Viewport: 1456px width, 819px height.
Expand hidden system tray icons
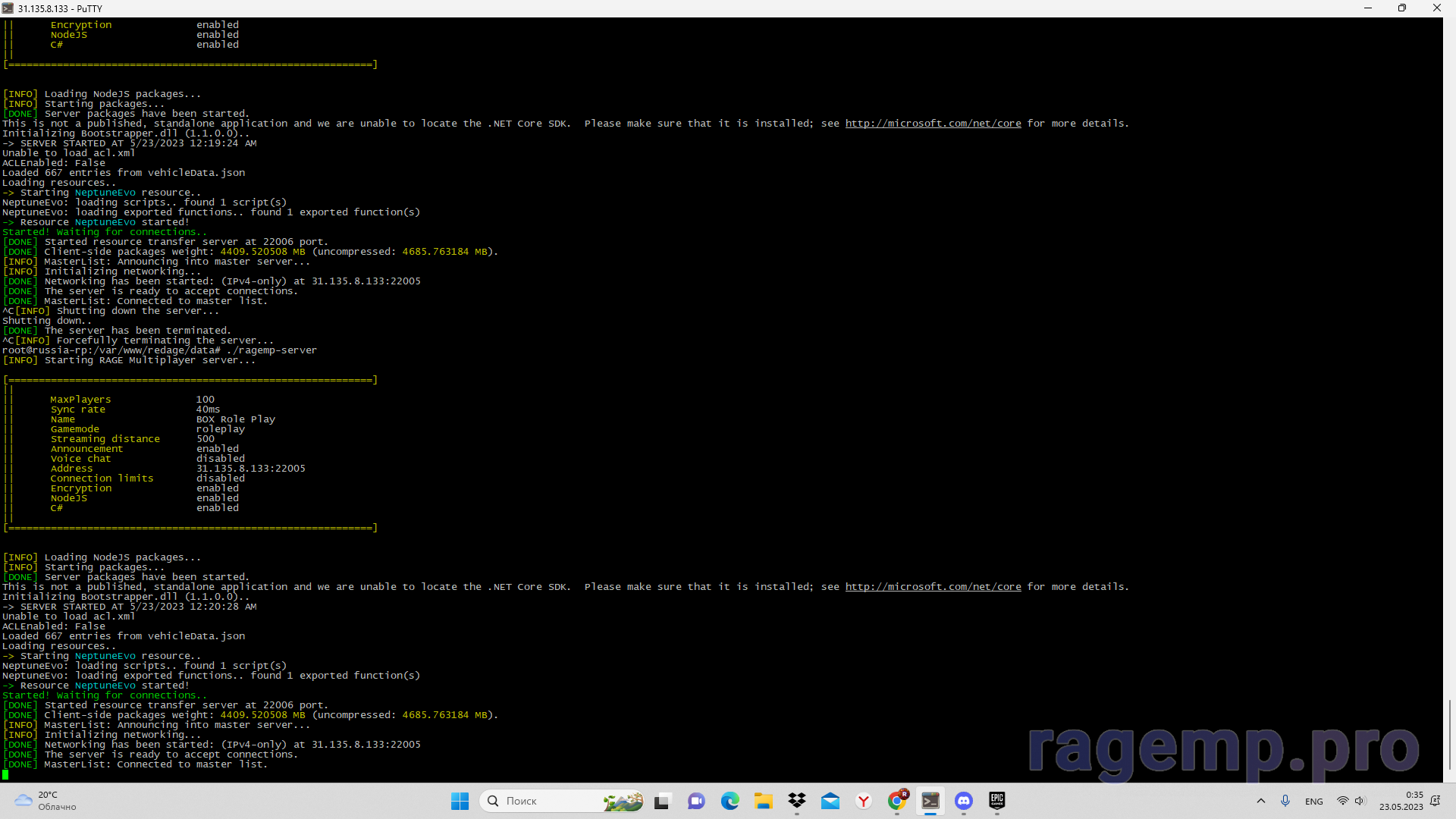pos(1261,801)
